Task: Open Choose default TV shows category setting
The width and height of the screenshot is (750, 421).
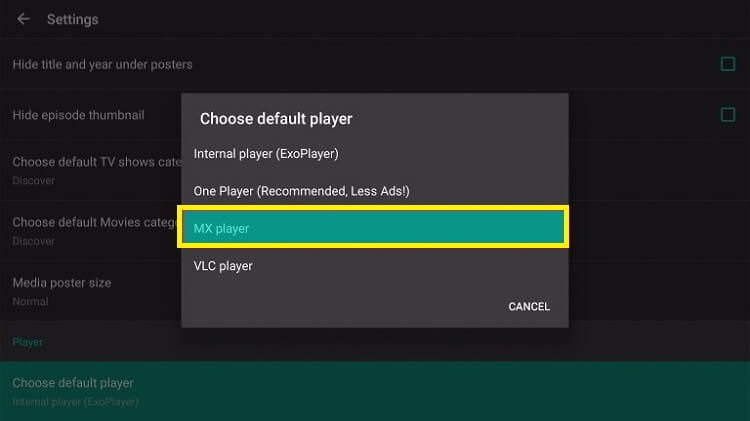Action: (x=91, y=170)
